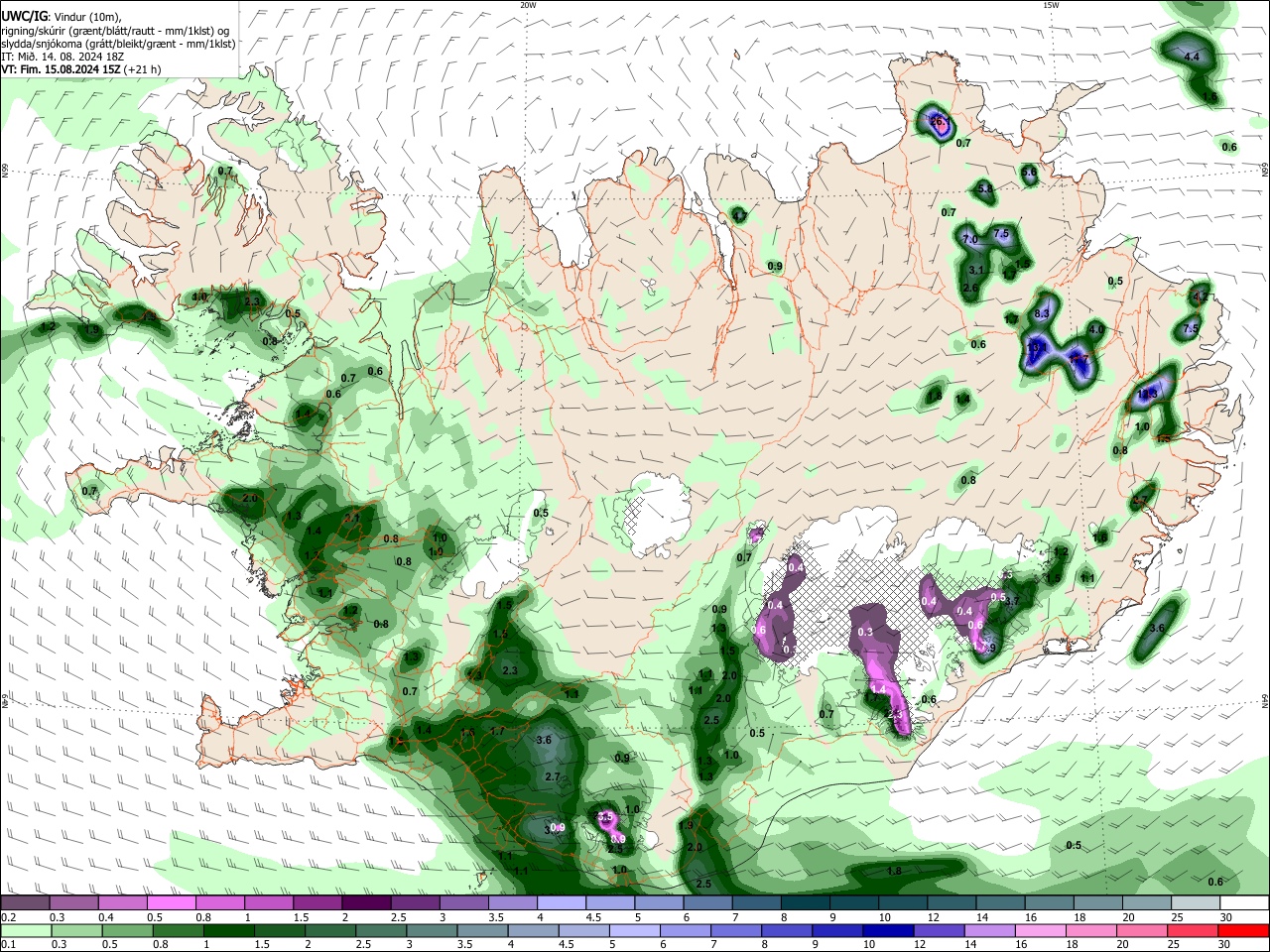Click the 0.7 value in the Westfjords

click(225, 172)
